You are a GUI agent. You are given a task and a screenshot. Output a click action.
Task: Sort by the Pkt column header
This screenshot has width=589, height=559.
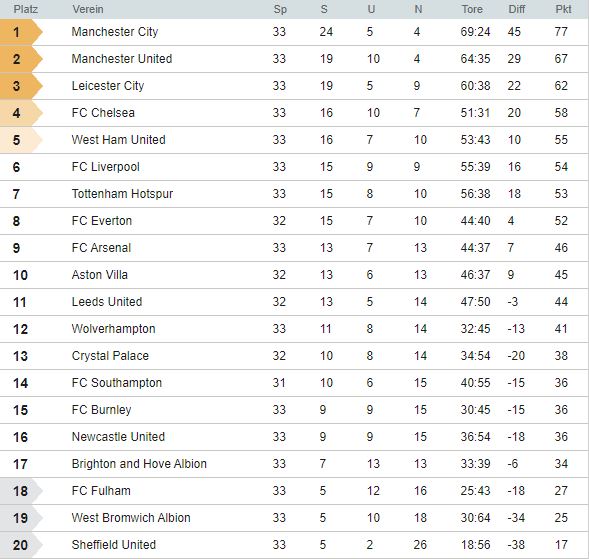click(563, 9)
